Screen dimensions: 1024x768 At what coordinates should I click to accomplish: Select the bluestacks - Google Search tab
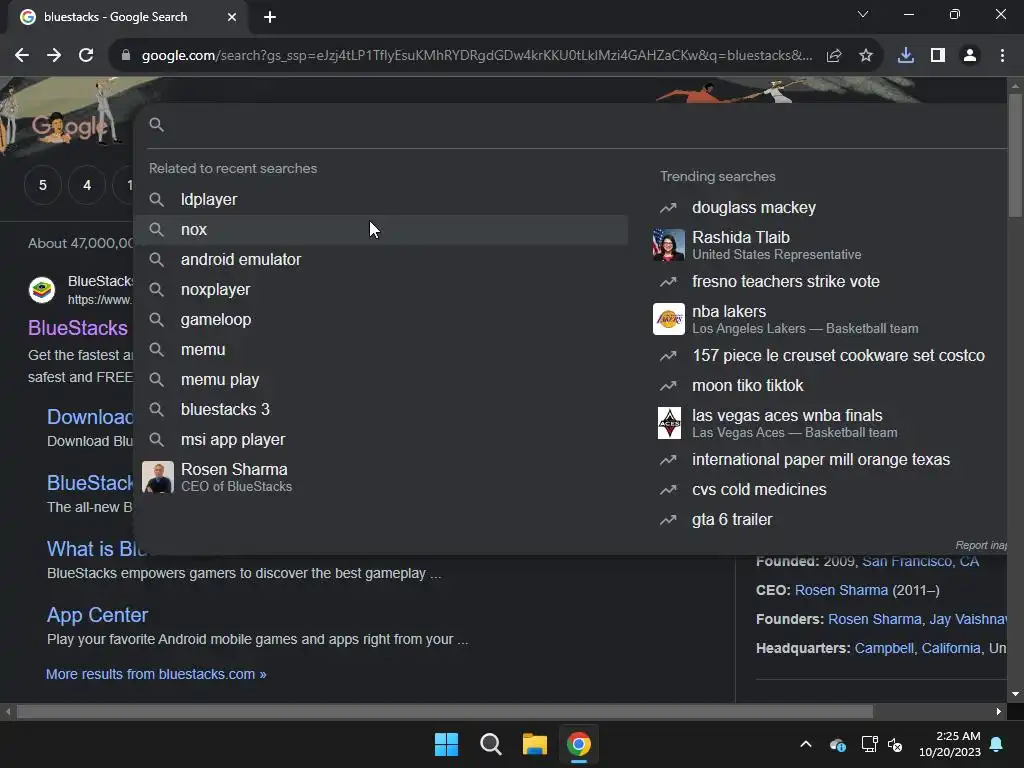[x=127, y=17]
